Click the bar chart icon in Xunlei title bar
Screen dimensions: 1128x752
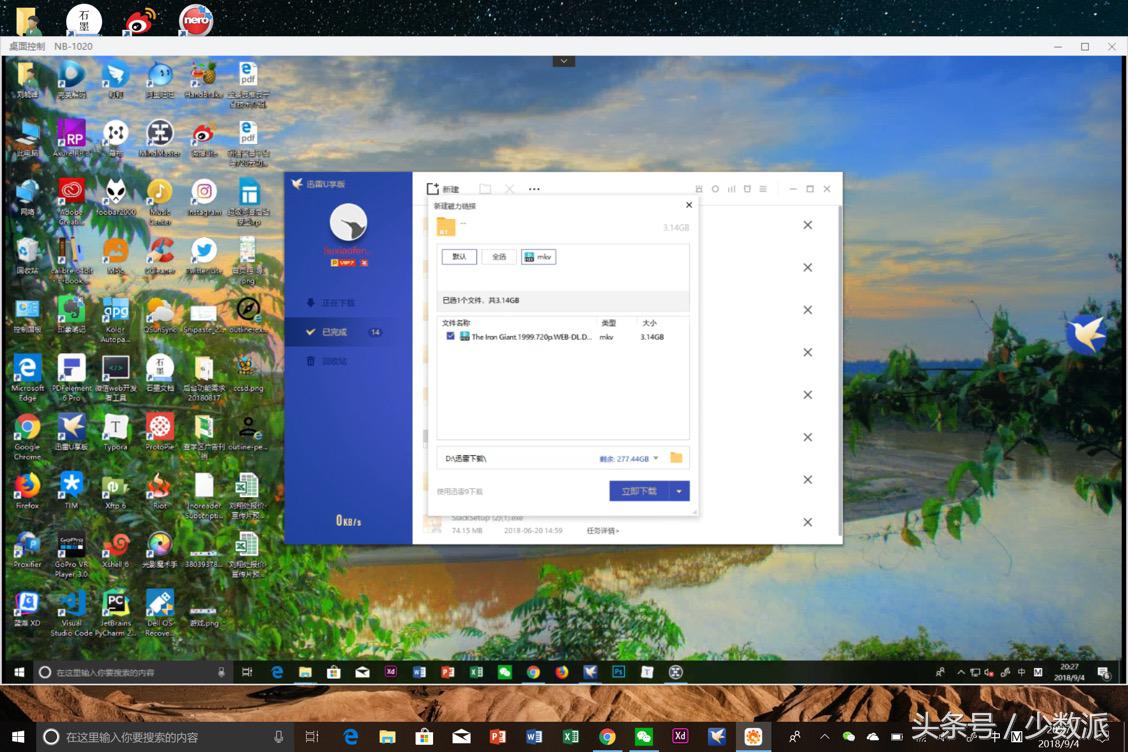tap(731, 189)
